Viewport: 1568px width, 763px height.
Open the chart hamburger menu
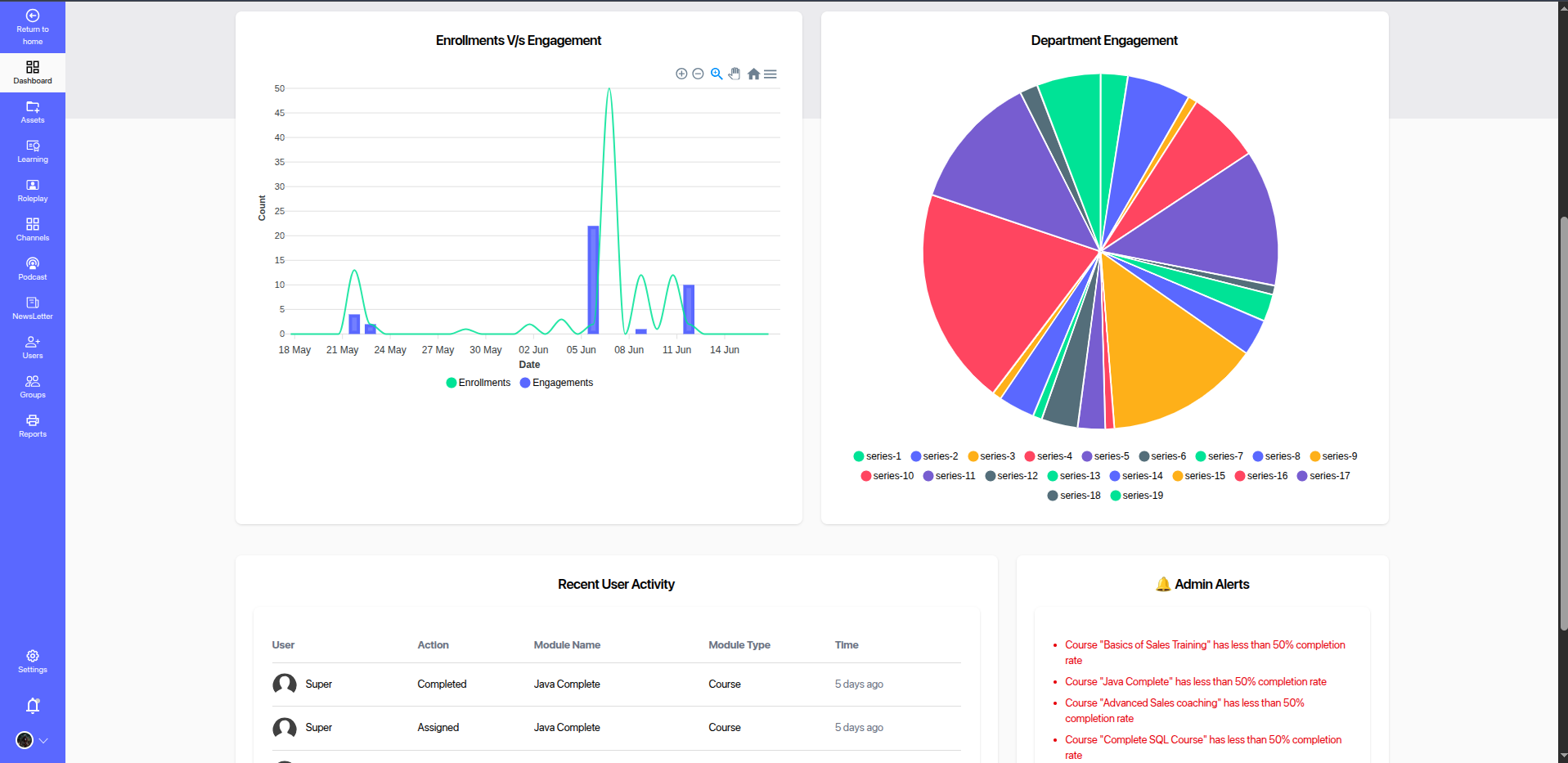[x=771, y=74]
